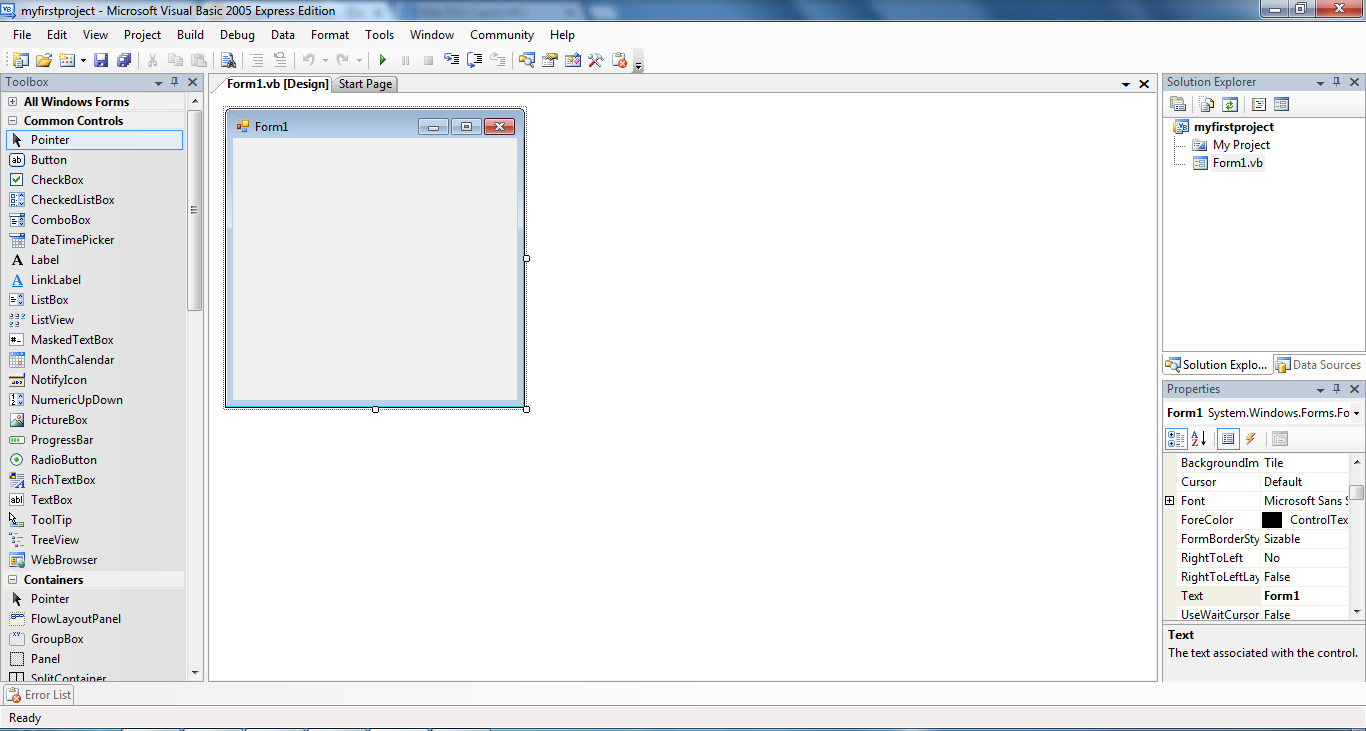Switch to the Data Sources panel

point(1318,364)
